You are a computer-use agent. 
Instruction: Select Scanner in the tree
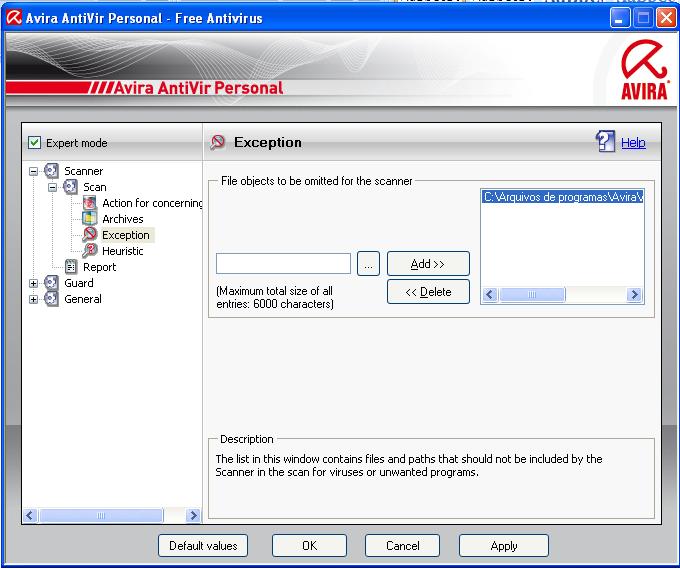point(84,171)
